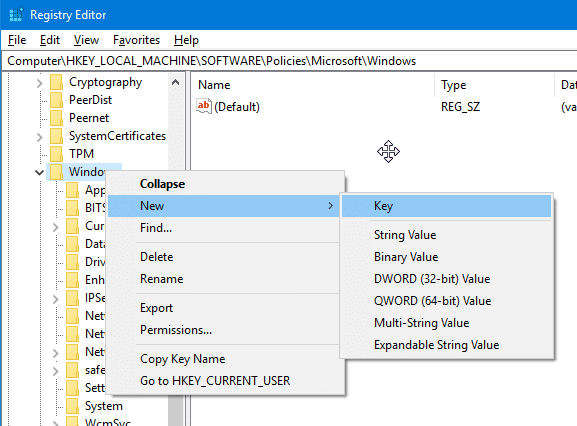Create a new Expandable String Value
577x426 pixels.
(446, 345)
